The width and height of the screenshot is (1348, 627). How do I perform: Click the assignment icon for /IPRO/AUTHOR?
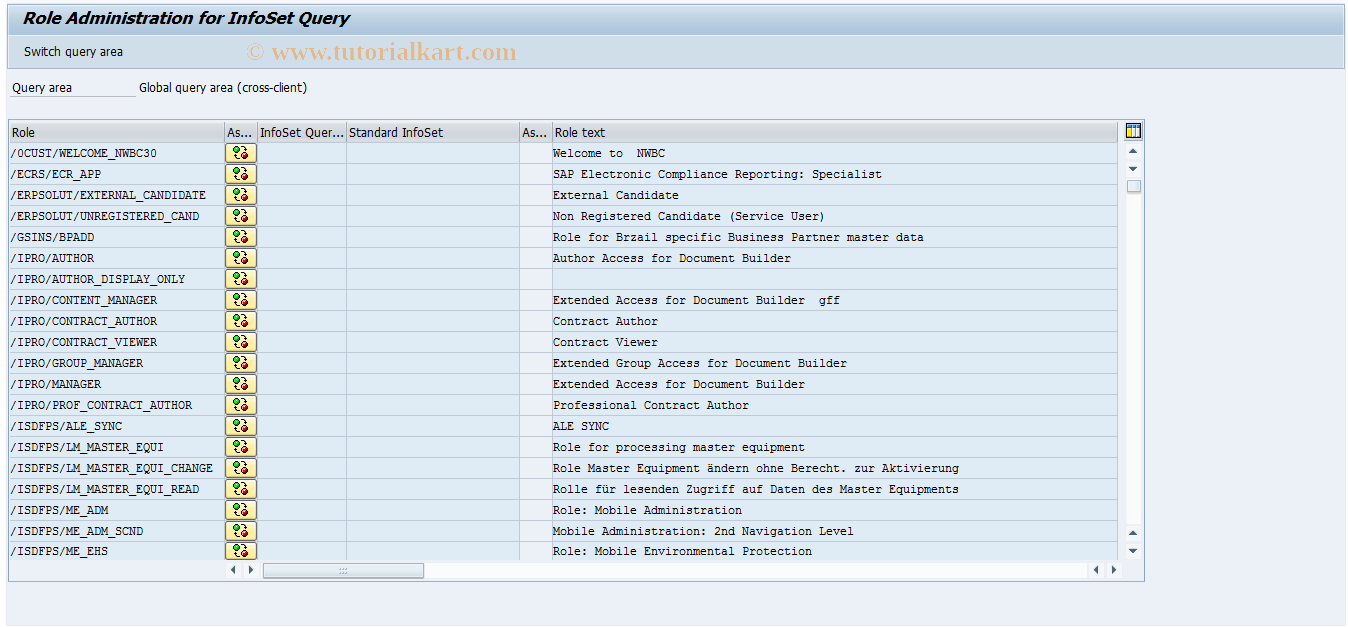pos(240,257)
